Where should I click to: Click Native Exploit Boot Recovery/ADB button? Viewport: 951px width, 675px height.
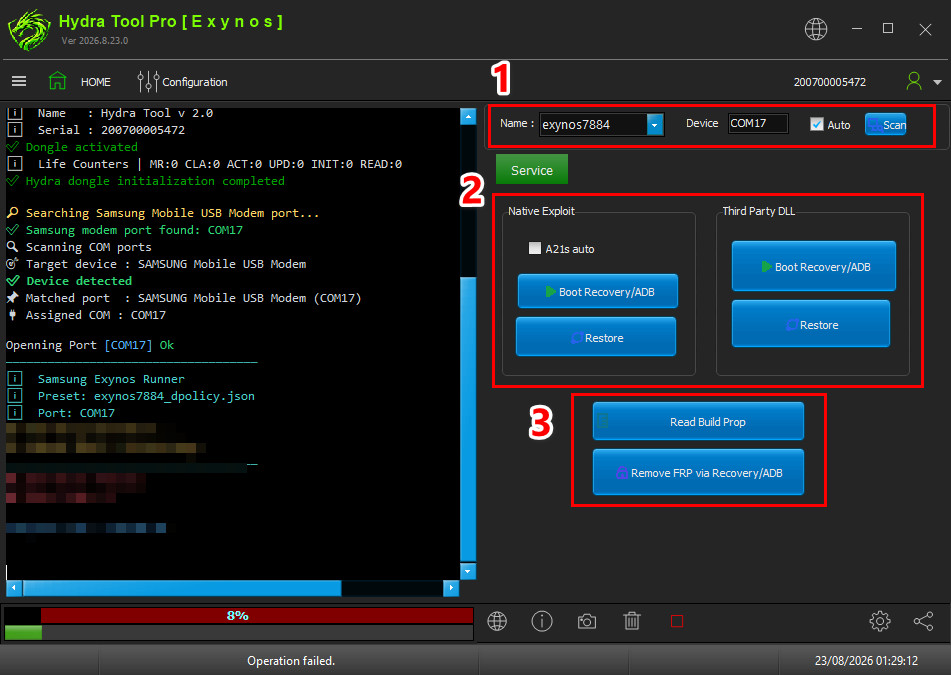pyautogui.click(x=597, y=292)
